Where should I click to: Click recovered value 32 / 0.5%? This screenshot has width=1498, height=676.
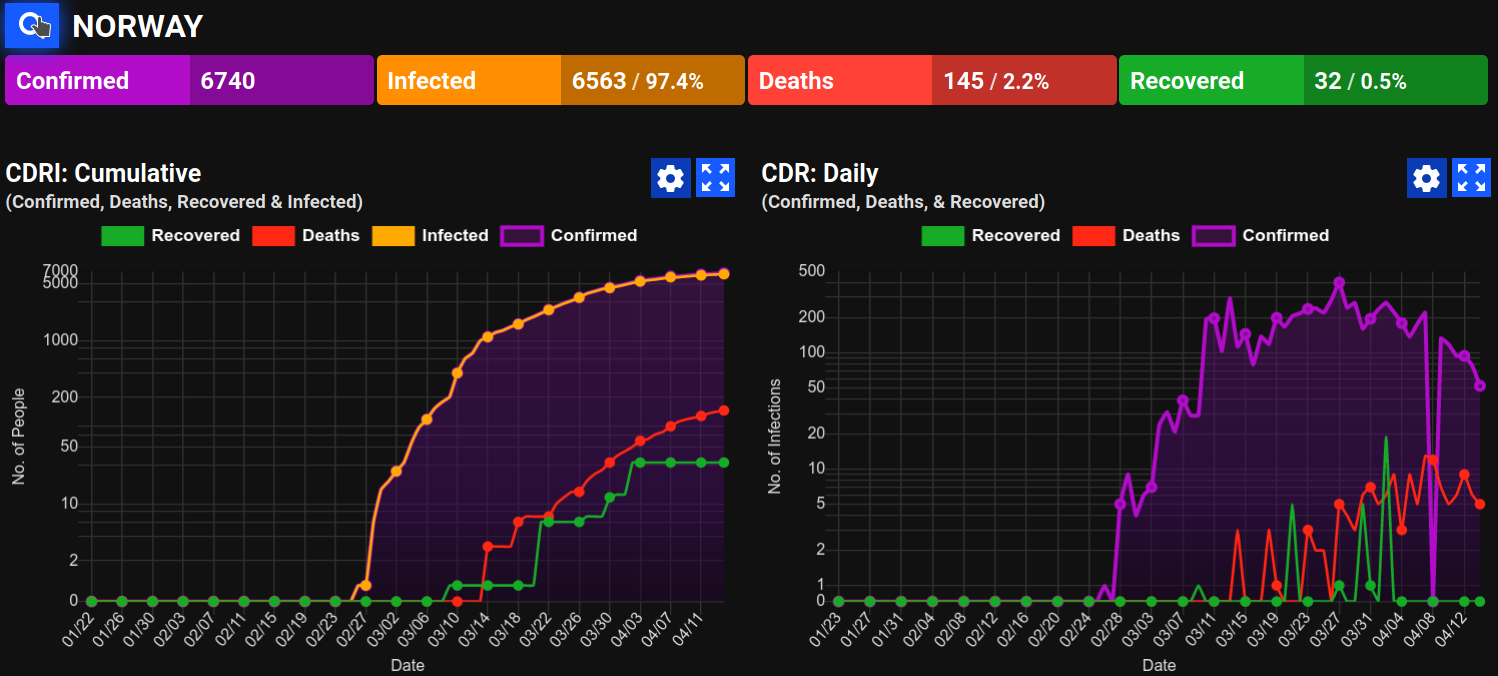point(1360,81)
